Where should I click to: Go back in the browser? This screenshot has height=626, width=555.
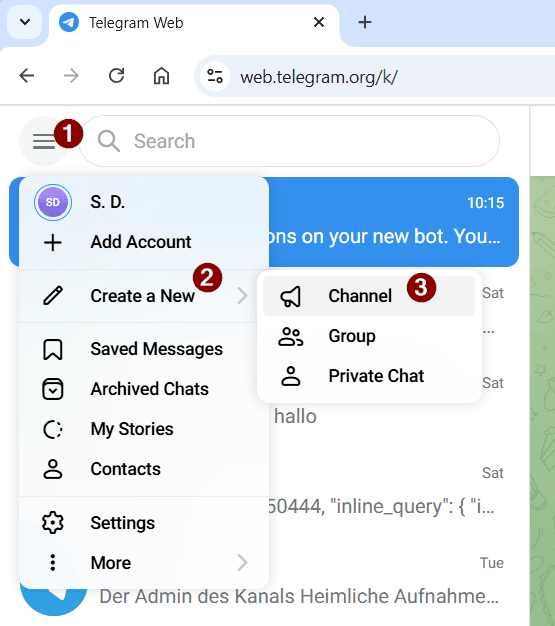27,75
